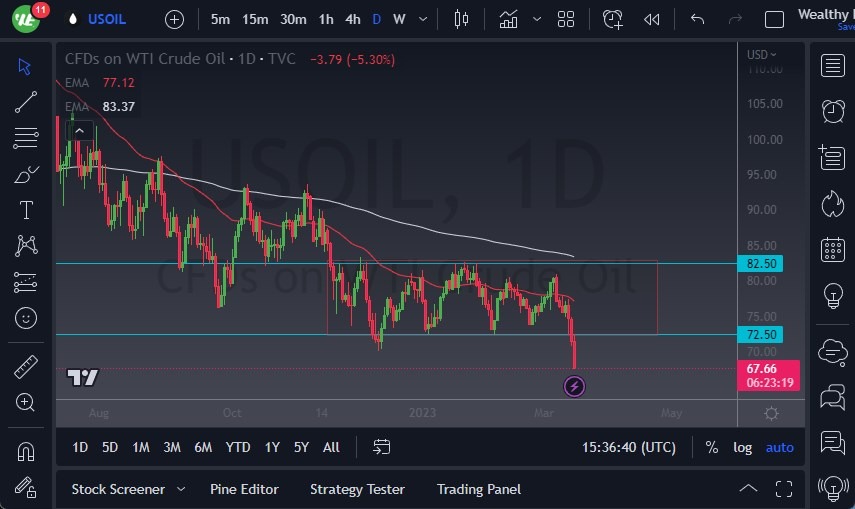
Task: Switch to the Pine Editor tab
Action: [x=244, y=489]
